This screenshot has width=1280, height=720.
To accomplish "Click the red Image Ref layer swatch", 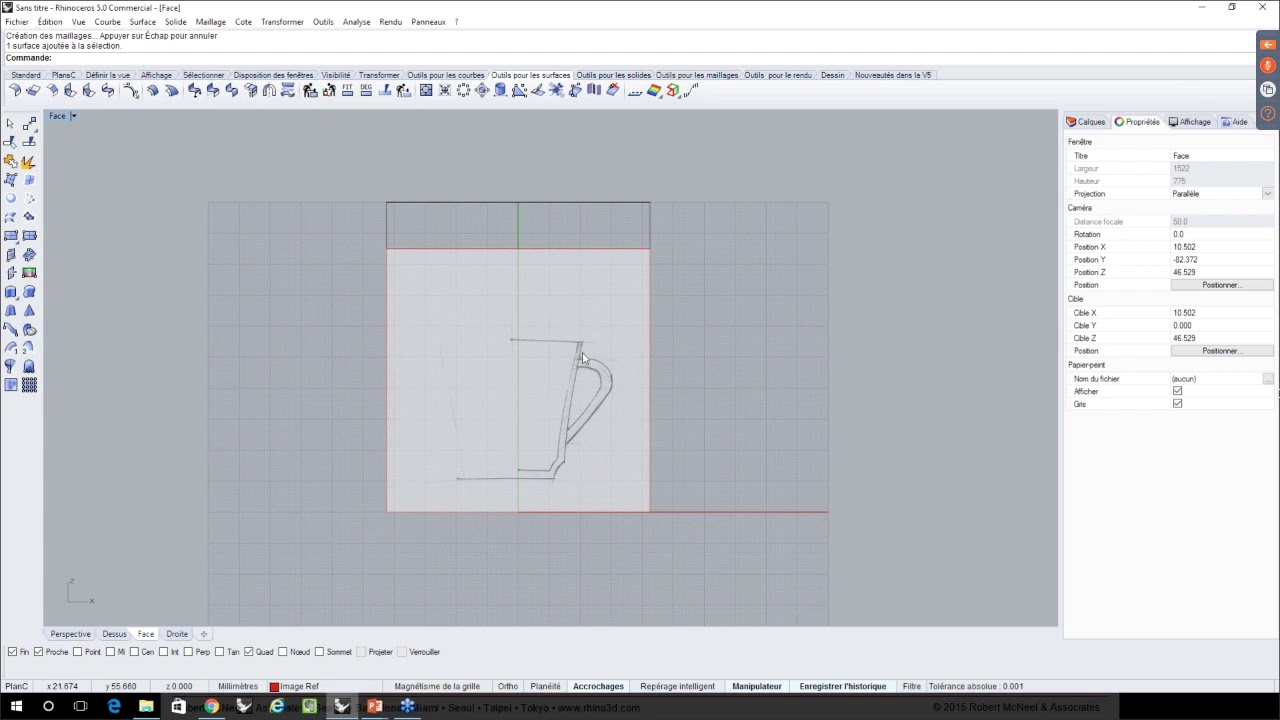I will 274,687.
